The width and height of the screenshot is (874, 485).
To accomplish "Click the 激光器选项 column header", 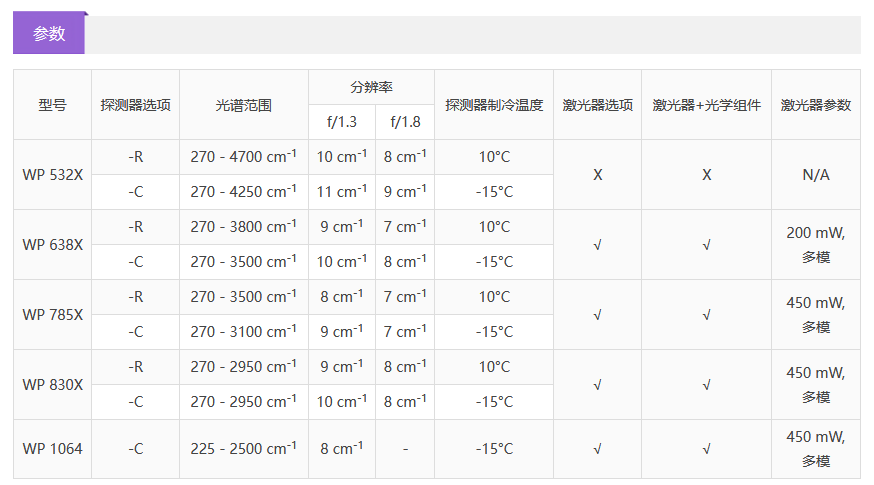I will pyautogui.click(x=597, y=104).
